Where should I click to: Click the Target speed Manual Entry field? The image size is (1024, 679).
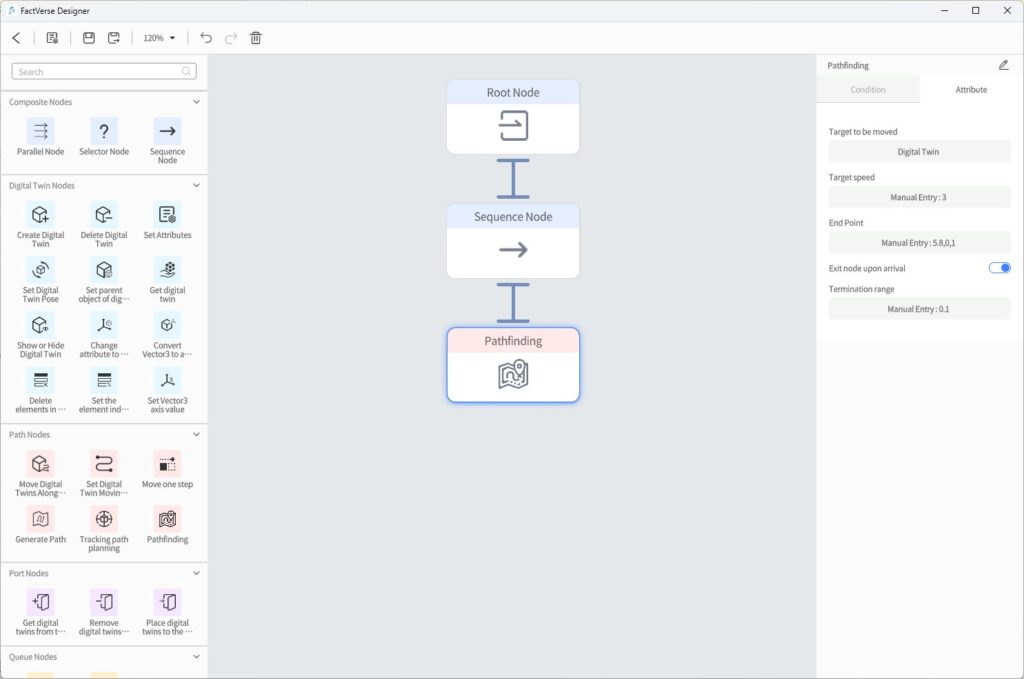click(919, 196)
